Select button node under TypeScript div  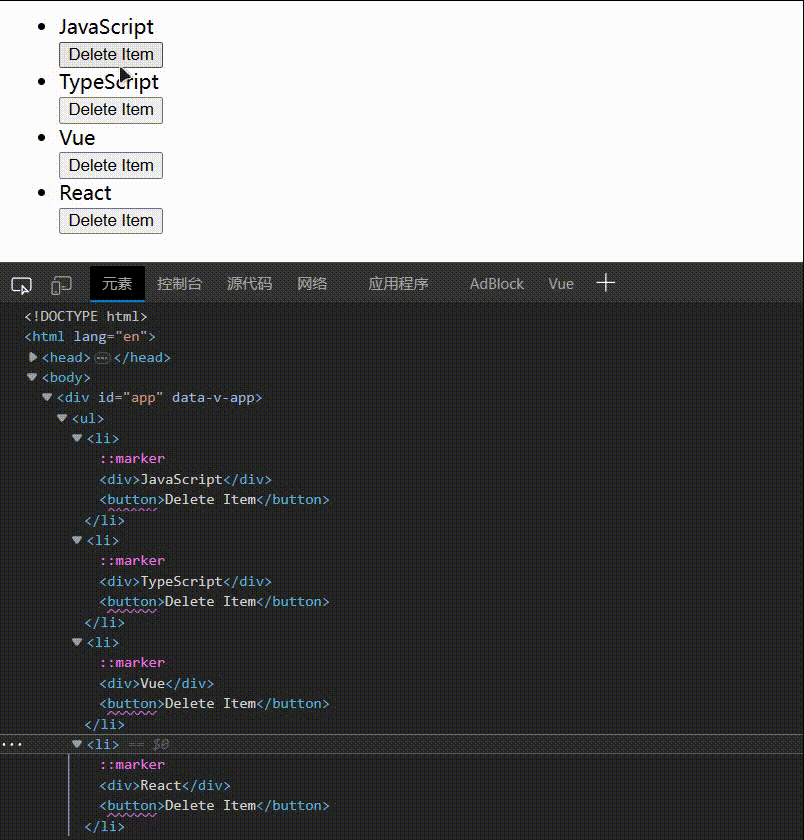[214, 602]
